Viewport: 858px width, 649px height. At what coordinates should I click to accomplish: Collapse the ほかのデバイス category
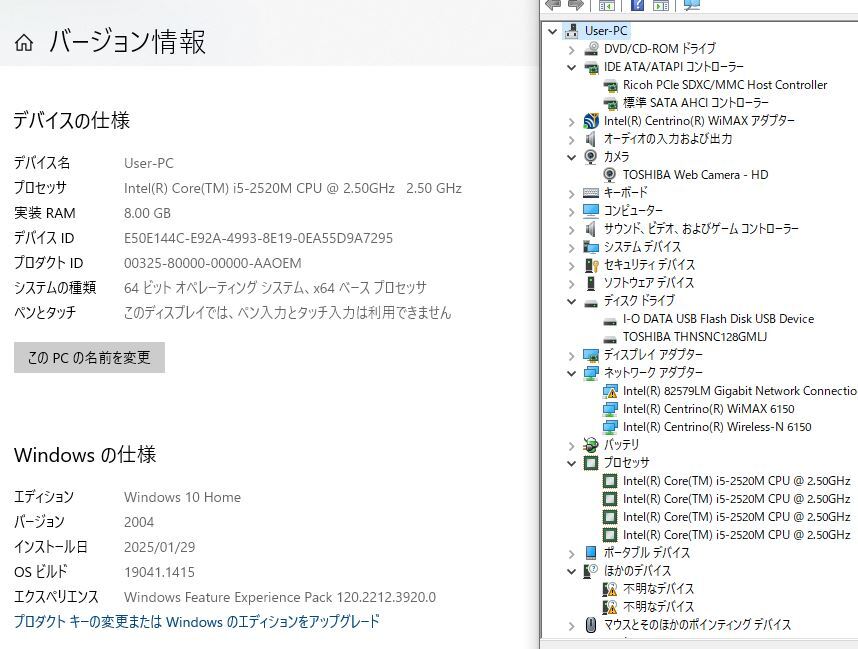point(572,571)
